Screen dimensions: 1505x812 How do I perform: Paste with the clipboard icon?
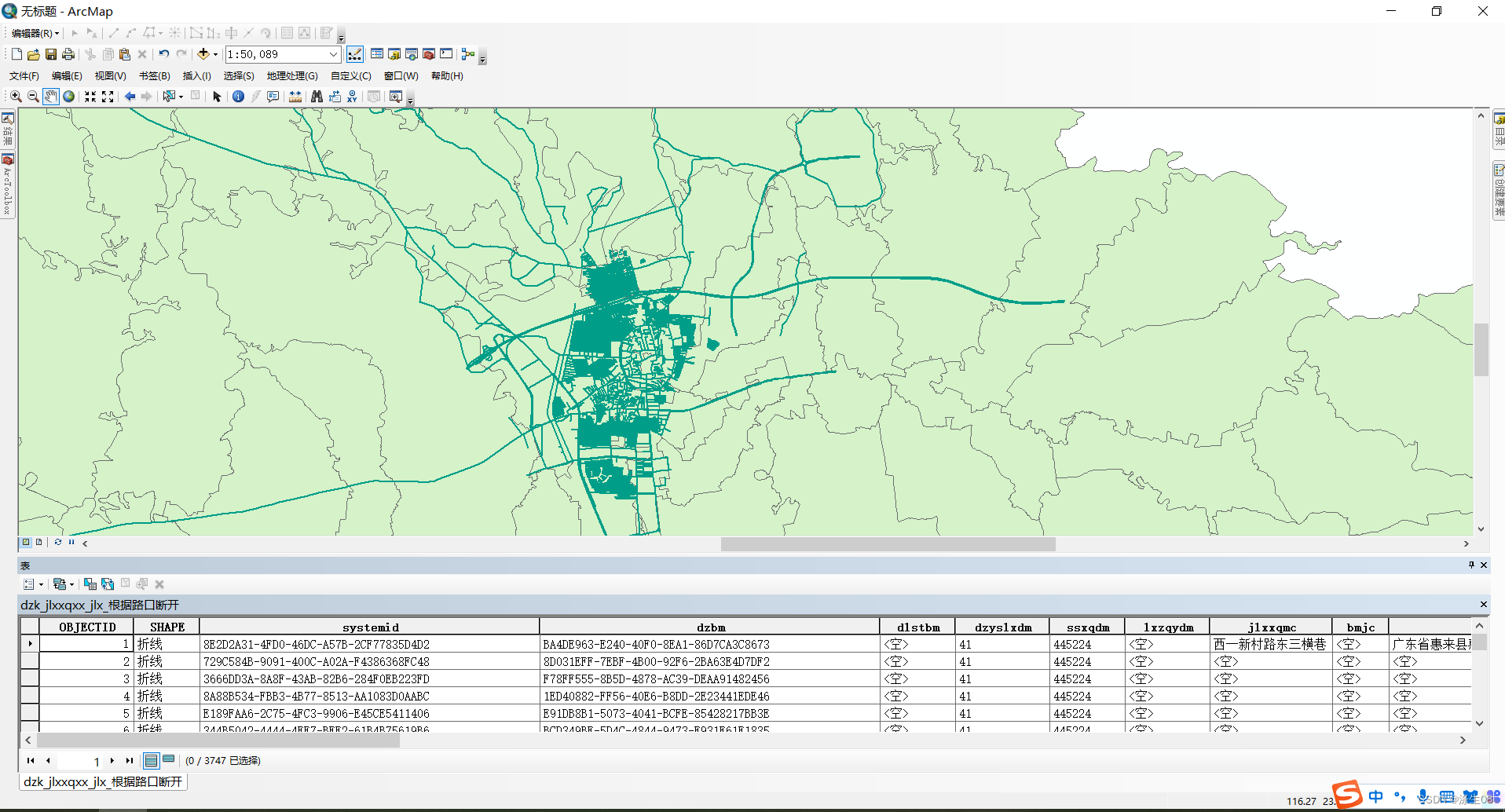pos(125,54)
